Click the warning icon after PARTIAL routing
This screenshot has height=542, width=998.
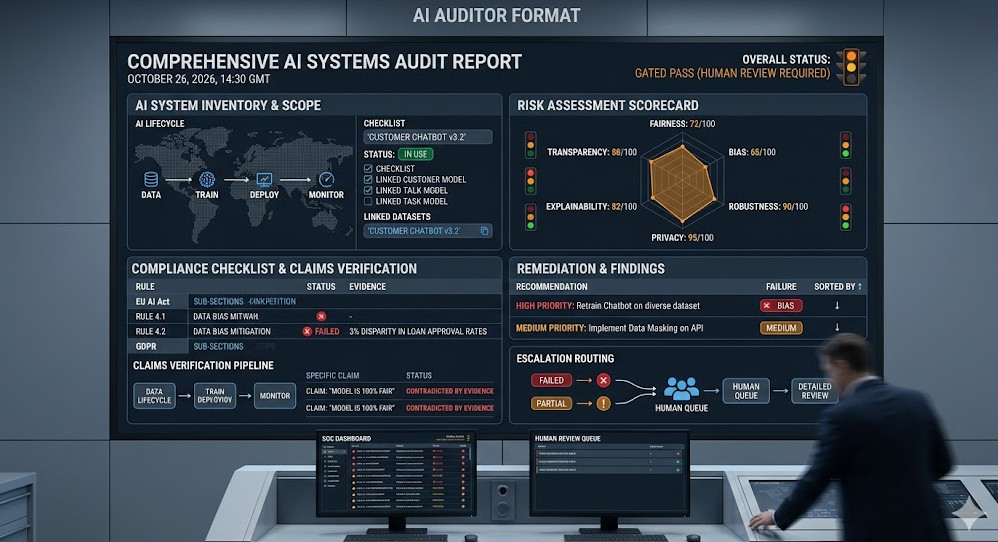[x=603, y=403]
